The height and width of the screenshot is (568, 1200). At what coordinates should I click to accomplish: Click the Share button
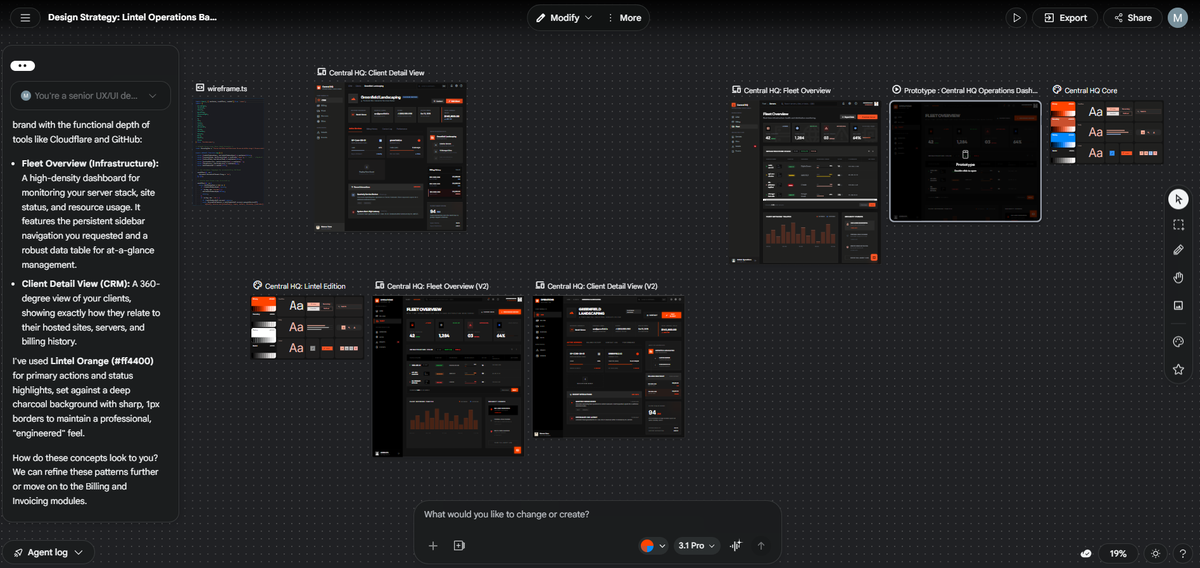[x=1132, y=17]
